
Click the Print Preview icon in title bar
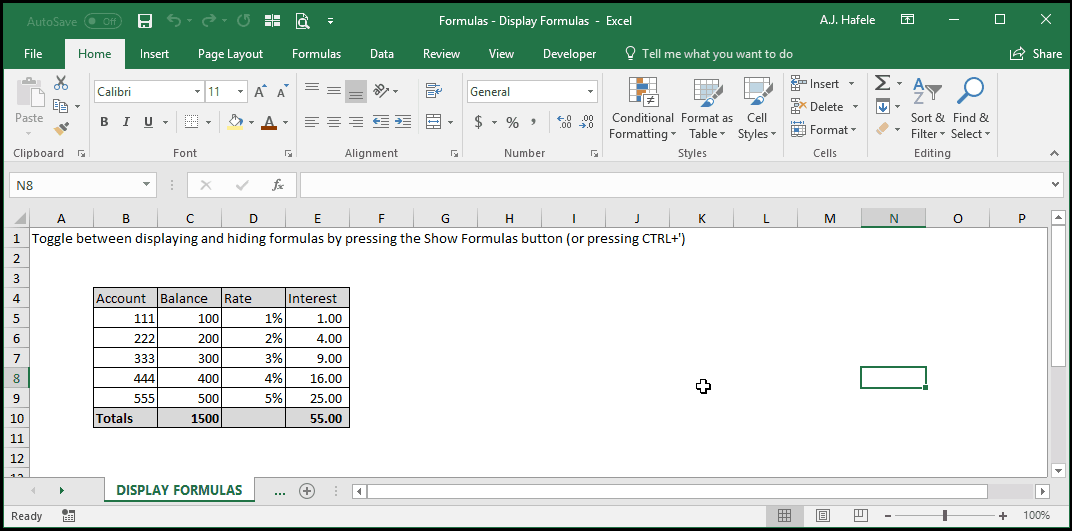302,21
